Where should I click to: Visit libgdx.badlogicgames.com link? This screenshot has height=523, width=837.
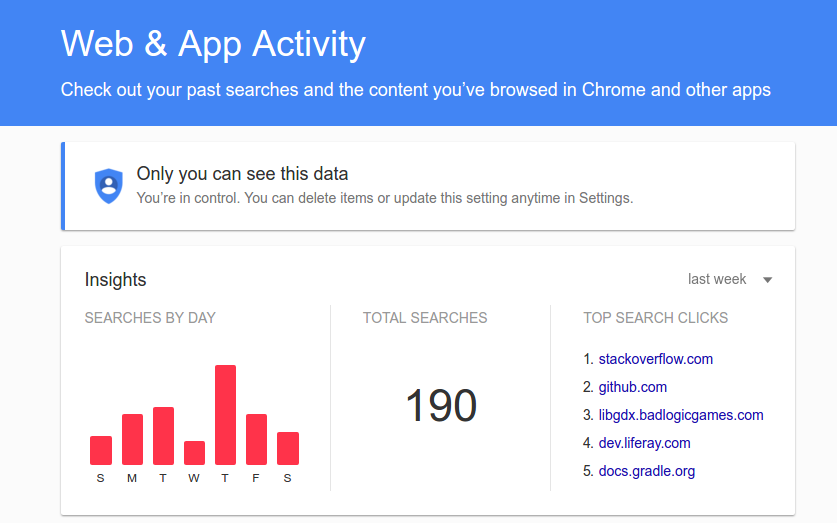pyautogui.click(x=681, y=415)
